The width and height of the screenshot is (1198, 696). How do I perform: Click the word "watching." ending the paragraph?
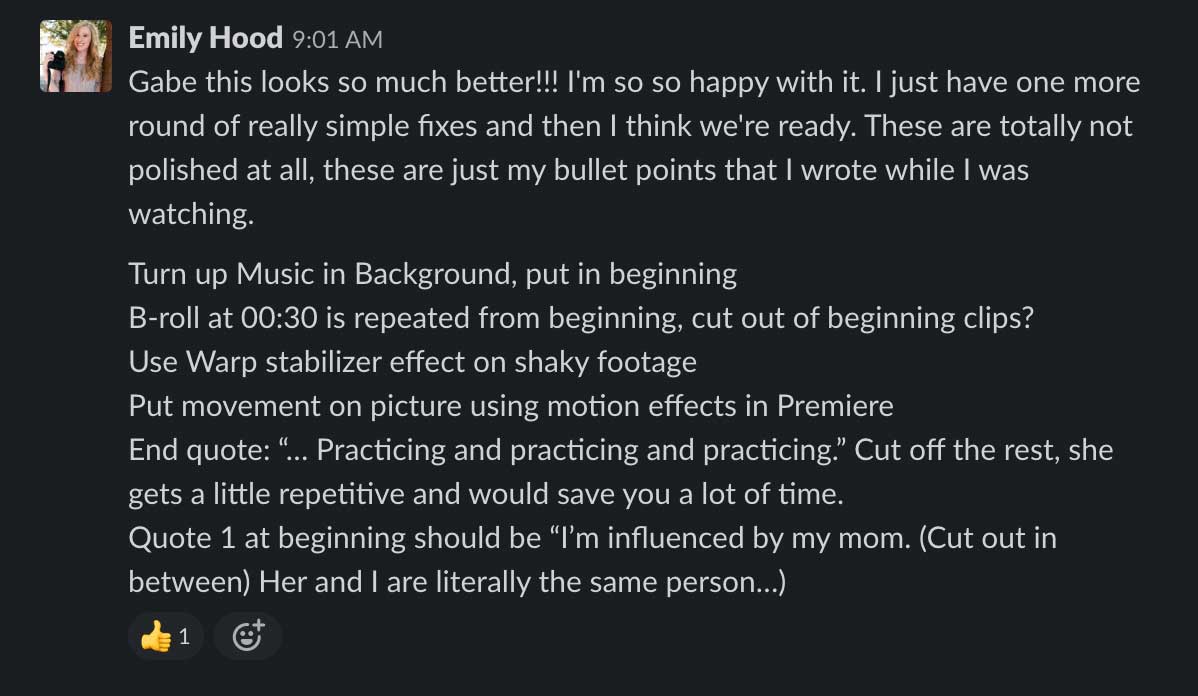coord(191,214)
